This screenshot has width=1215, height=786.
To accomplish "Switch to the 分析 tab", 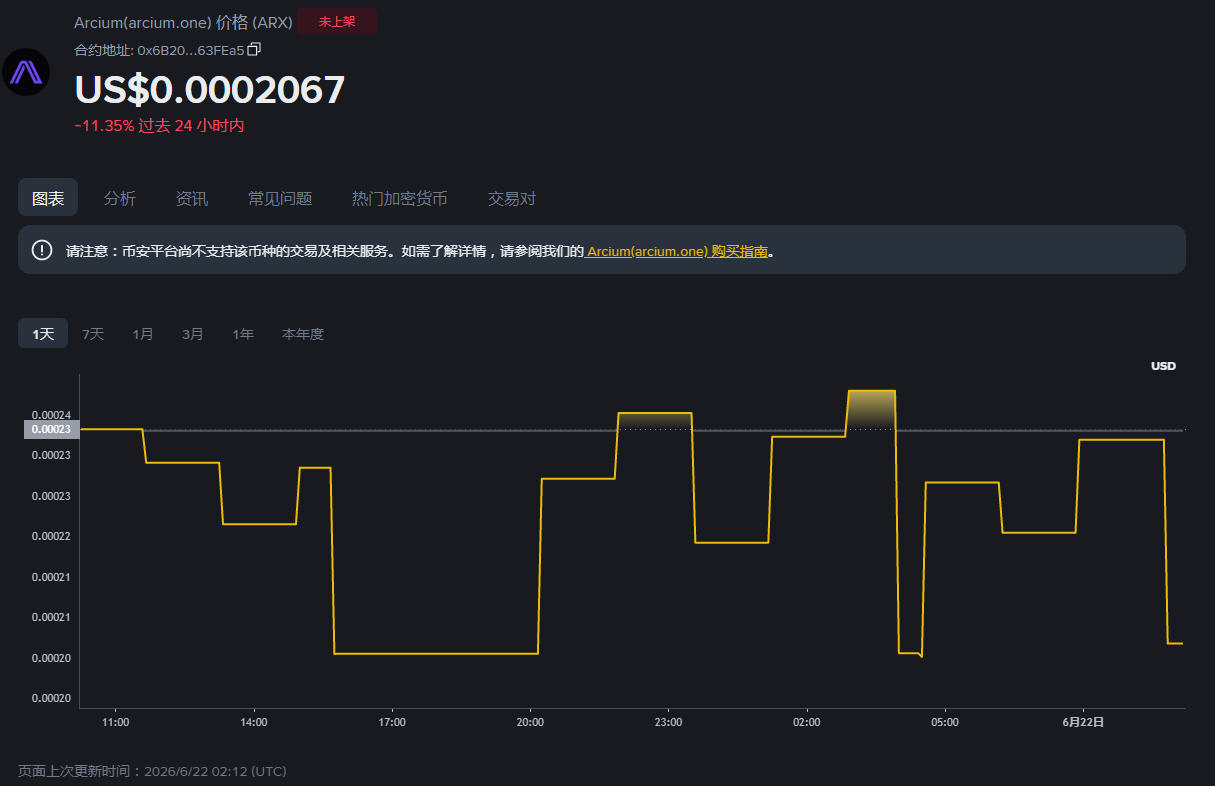I will [x=120, y=198].
